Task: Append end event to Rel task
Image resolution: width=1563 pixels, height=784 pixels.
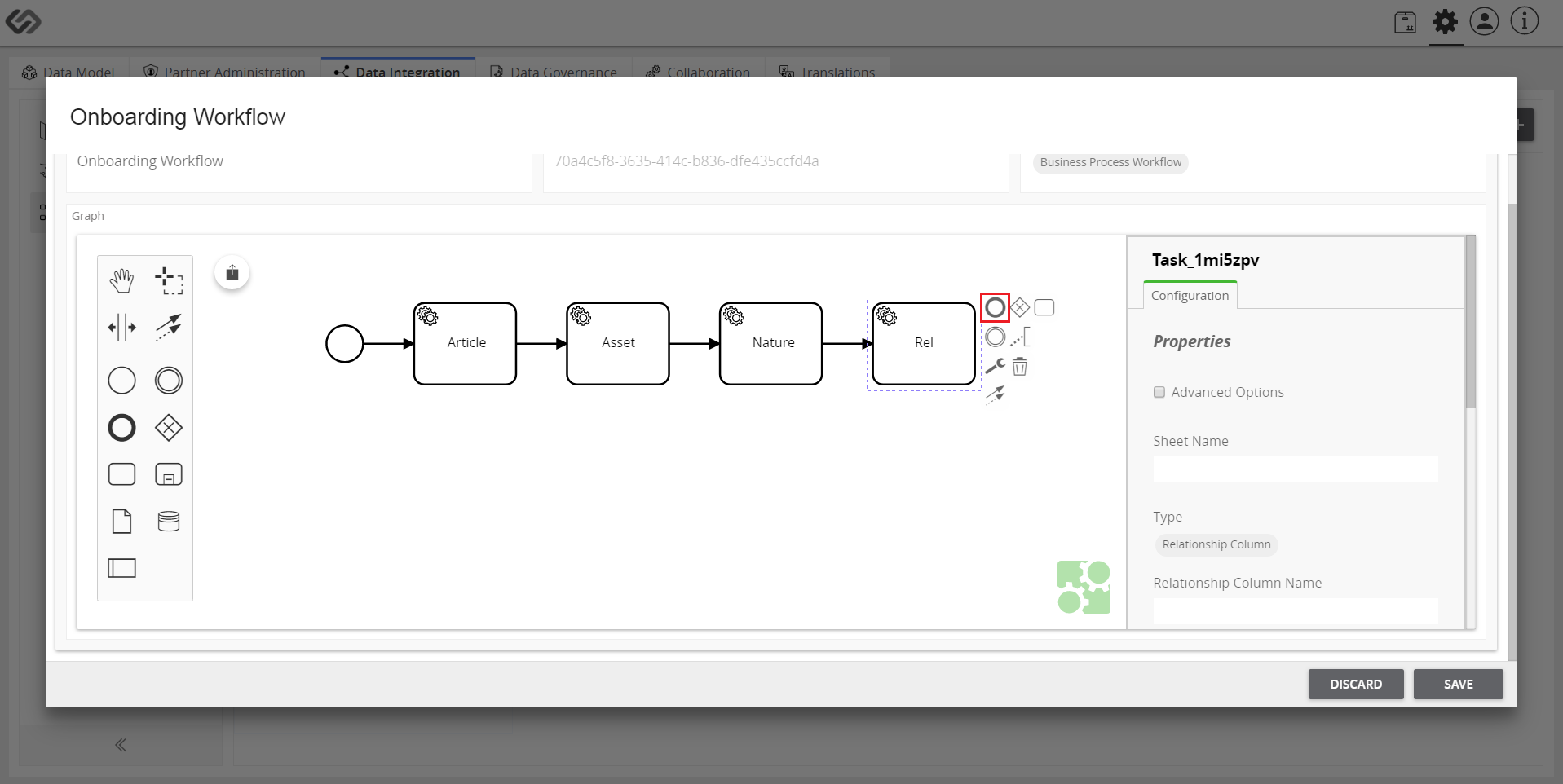Action: tap(995, 308)
